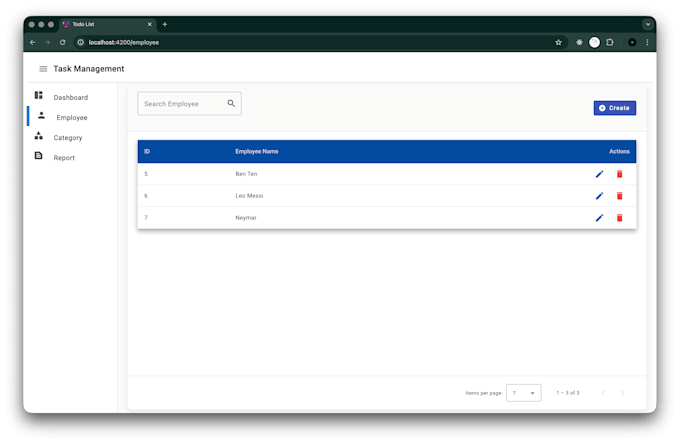Image resolution: width=680 pixels, height=444 pixels.
Task: Click the Create employee button
Action: pyautogui.click(x=615, y=108)
